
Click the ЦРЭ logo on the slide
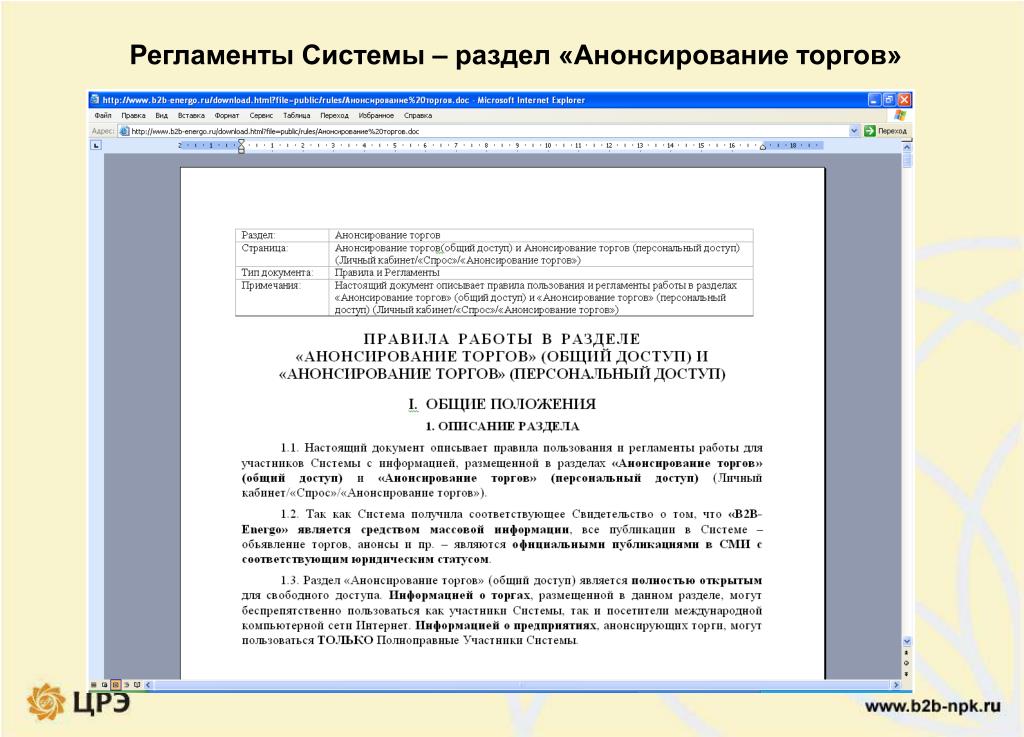pos(78,702)
